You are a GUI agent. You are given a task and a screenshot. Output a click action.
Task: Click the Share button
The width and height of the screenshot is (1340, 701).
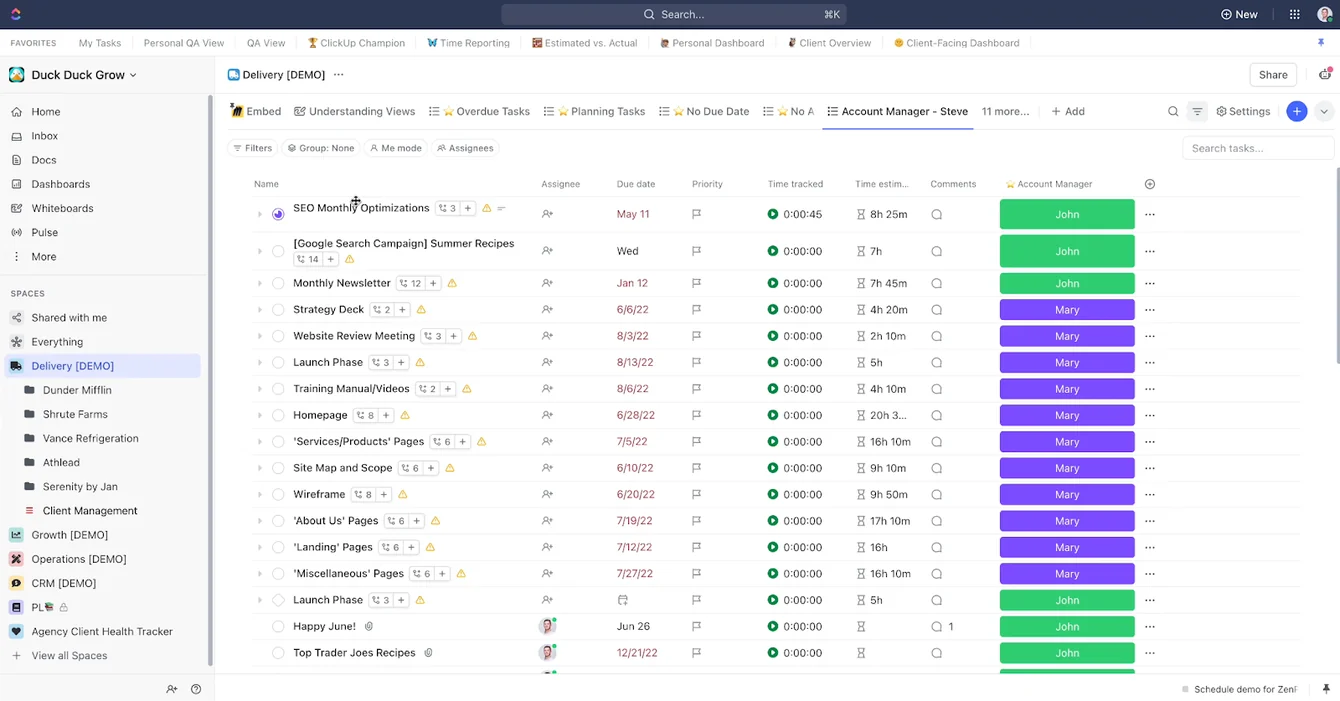(1273, 75)
